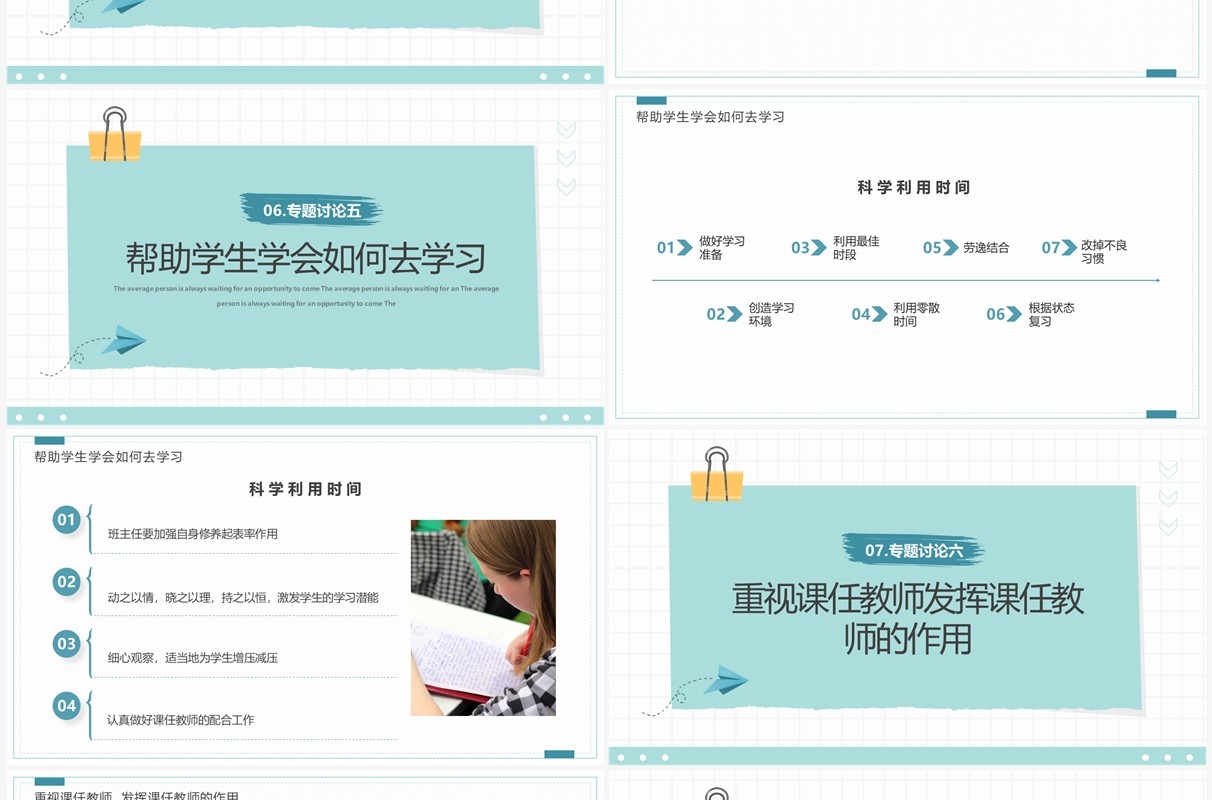Click the binder clip on the 07 section slide
1212x800 pixels.
point(716,474)
